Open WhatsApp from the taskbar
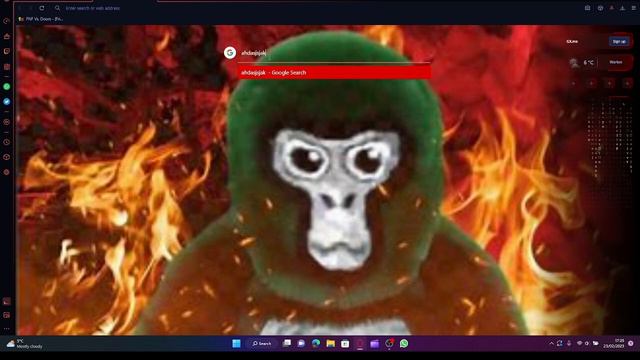The image size is (640, 360). coord(404,344)
